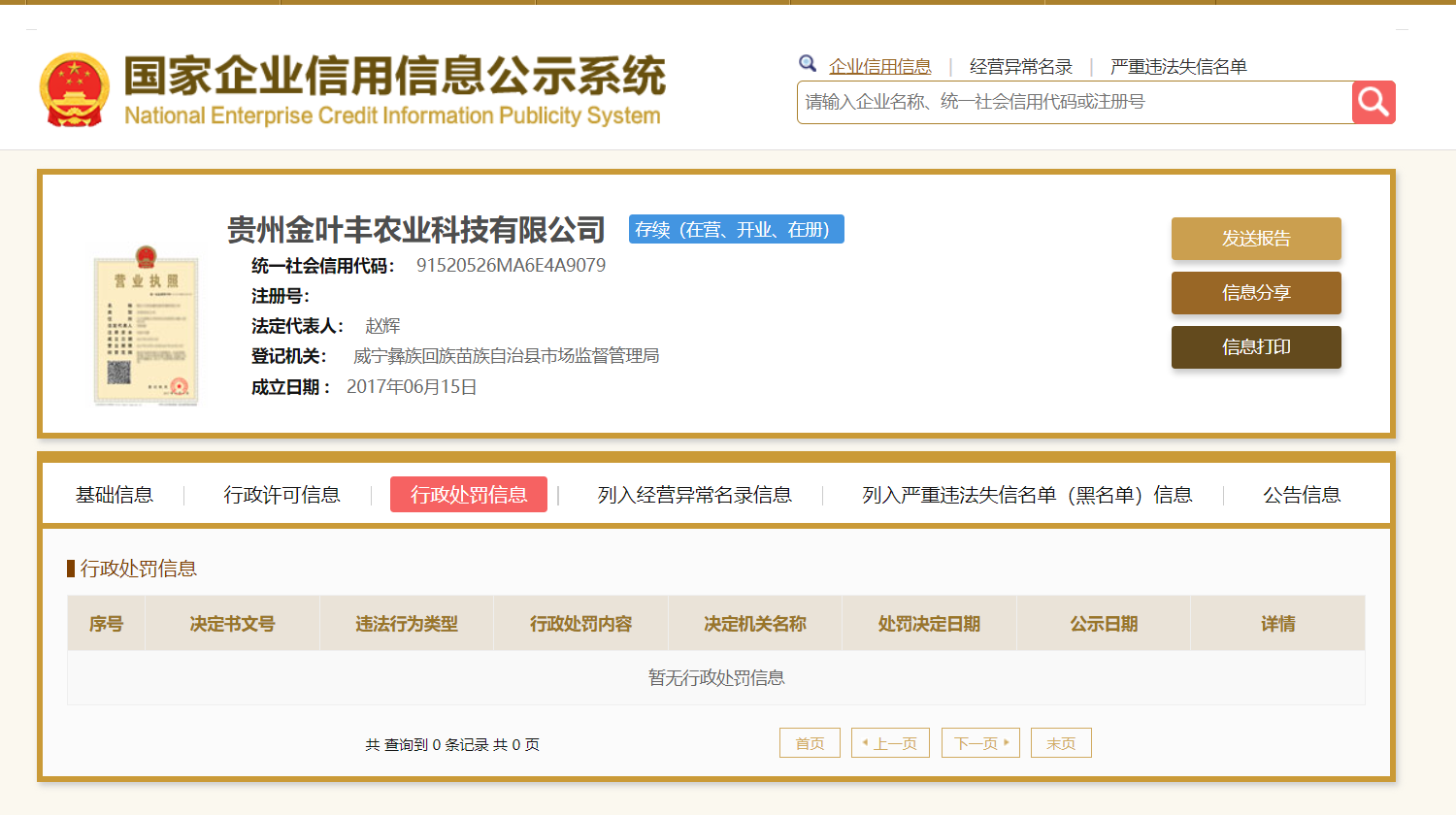Viewport: 1456px width, 815px height.
Task: Click the 行政处罚内容 column header
Action: click(x=581, y=624)
